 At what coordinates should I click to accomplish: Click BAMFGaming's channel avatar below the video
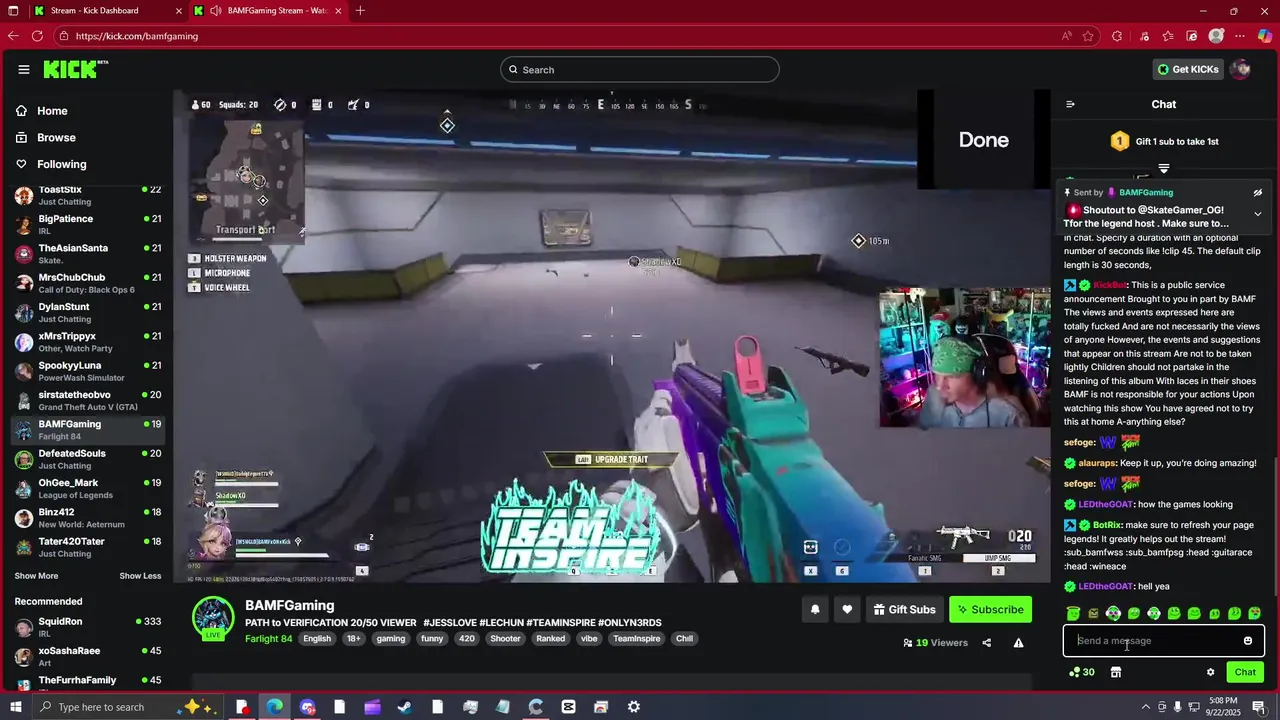click(212, 617)
